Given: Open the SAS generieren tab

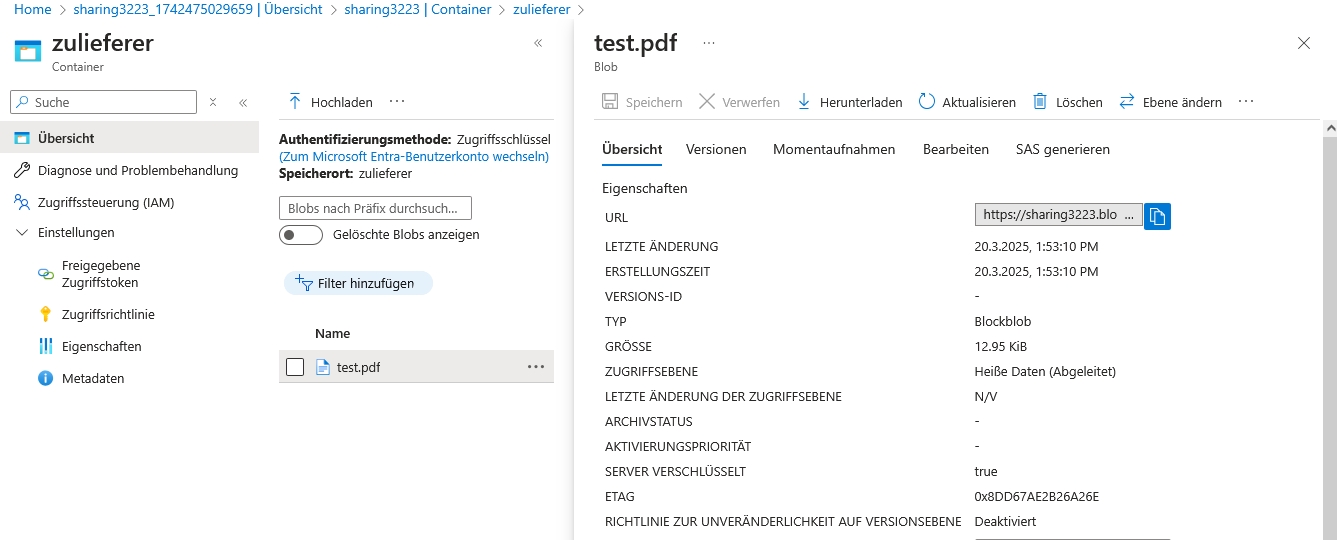Looking at the screenshot, I should tap(1062, 150).
